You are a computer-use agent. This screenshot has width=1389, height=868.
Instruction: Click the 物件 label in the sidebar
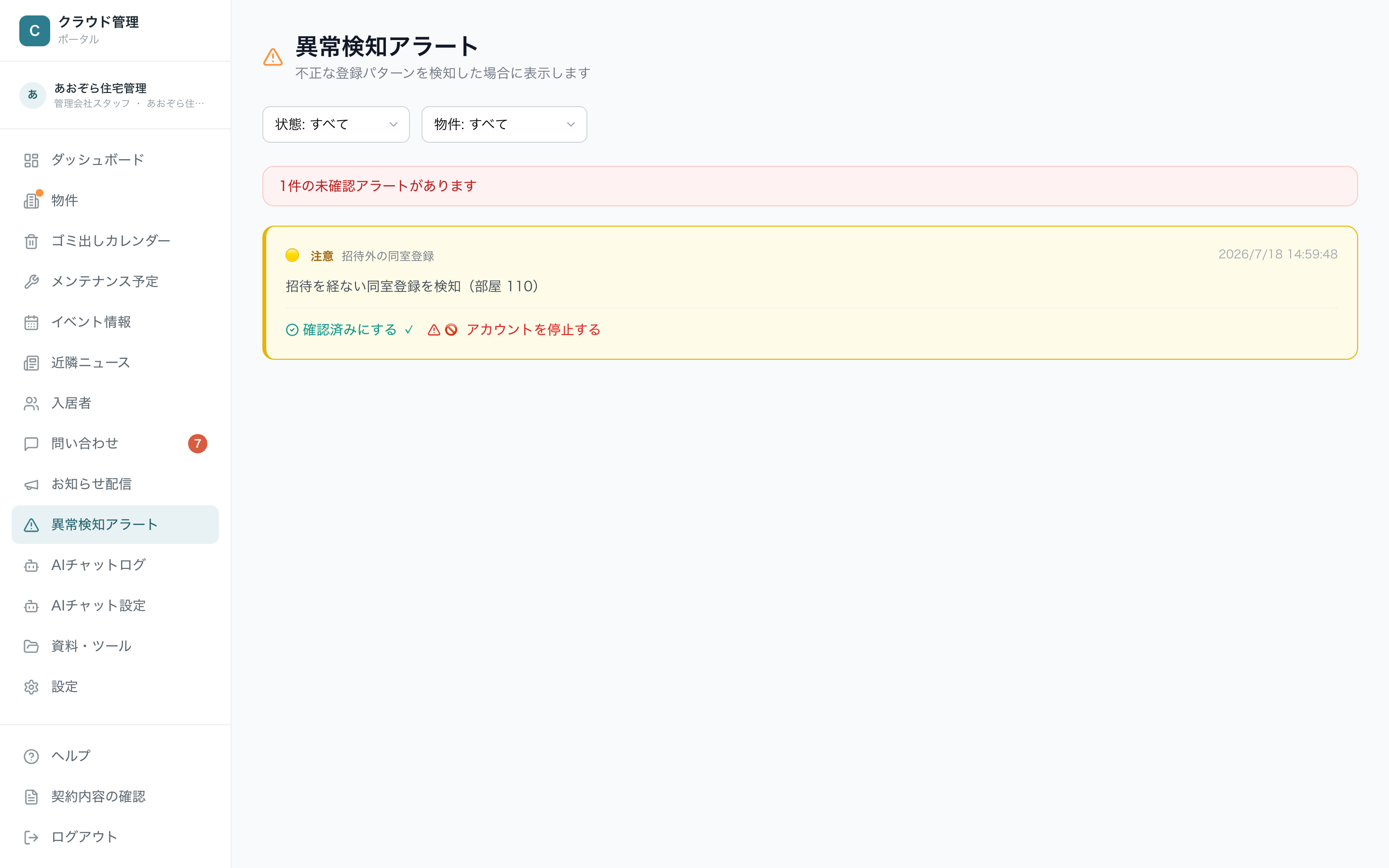click(64, 200)
